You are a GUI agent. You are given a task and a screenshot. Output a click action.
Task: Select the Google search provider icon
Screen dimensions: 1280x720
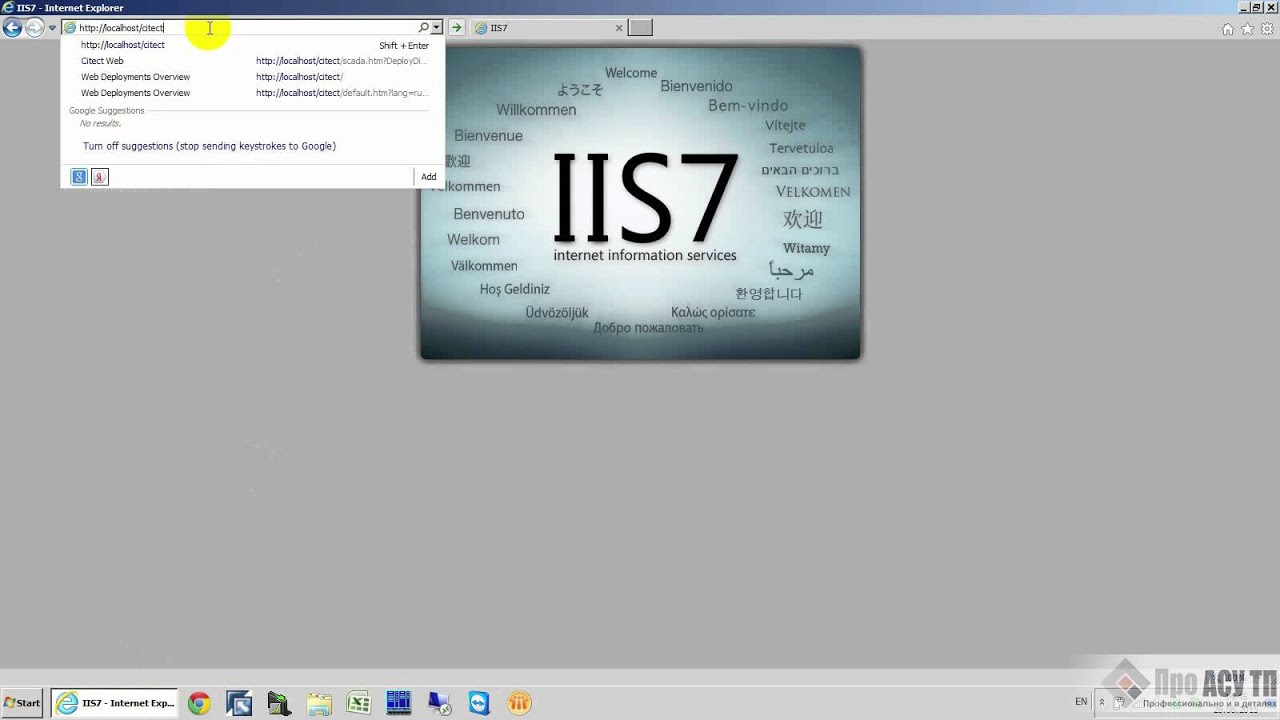(x=79, y=177)
